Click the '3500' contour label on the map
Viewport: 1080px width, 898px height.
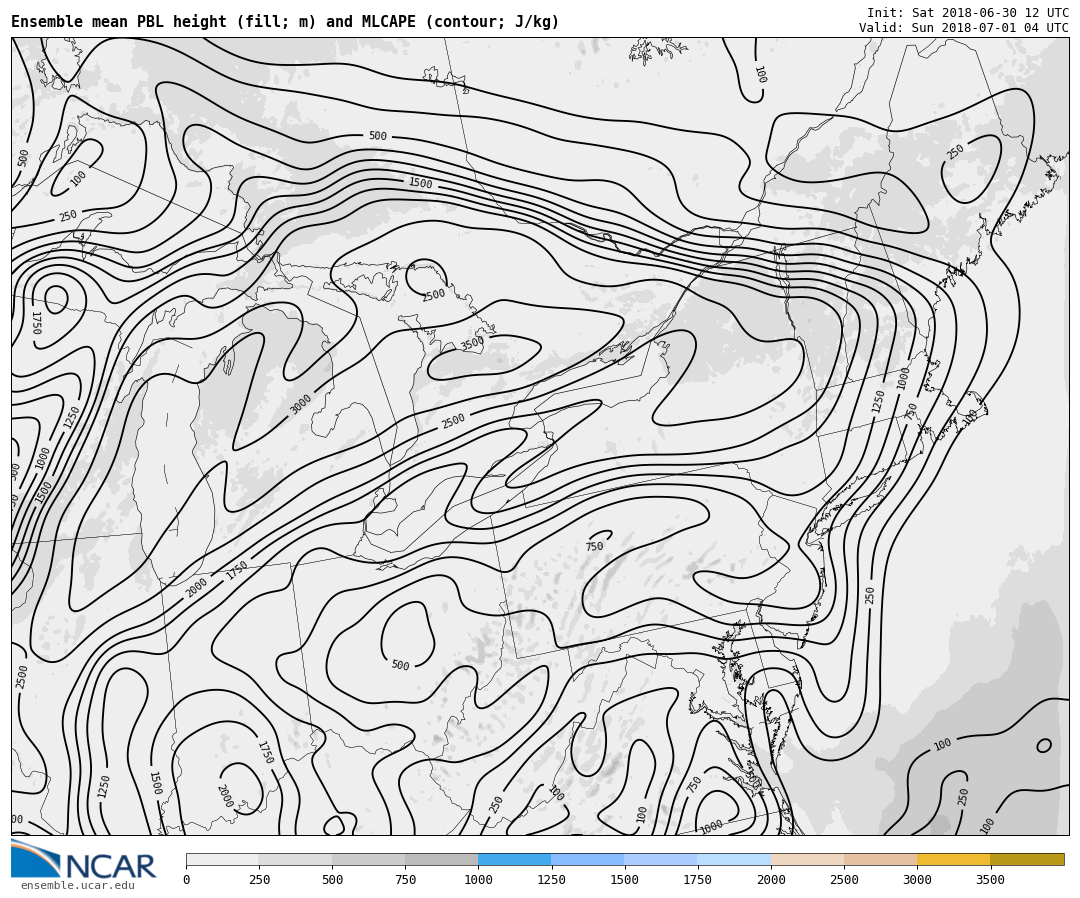point(472,343)
